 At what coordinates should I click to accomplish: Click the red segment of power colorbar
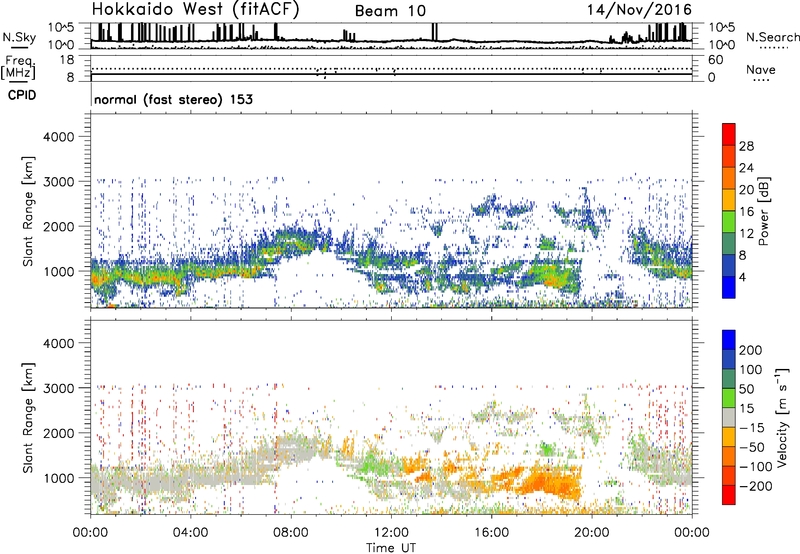click(x=729, y=134)
